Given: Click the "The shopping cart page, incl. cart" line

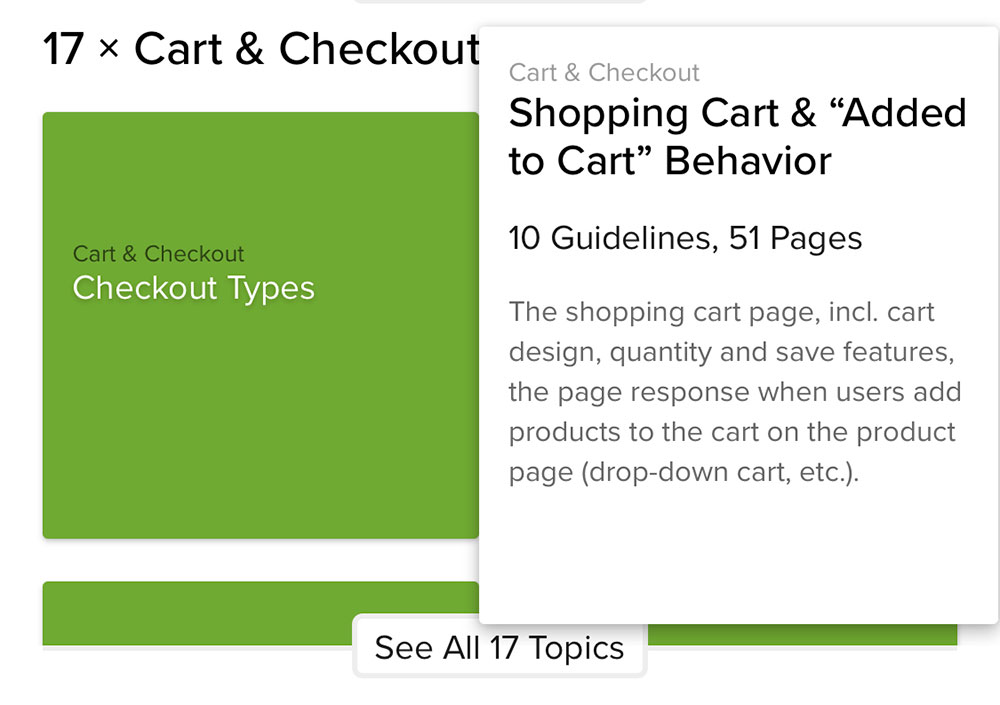Looking at the screenshot, I should click(x=721, y=312).
